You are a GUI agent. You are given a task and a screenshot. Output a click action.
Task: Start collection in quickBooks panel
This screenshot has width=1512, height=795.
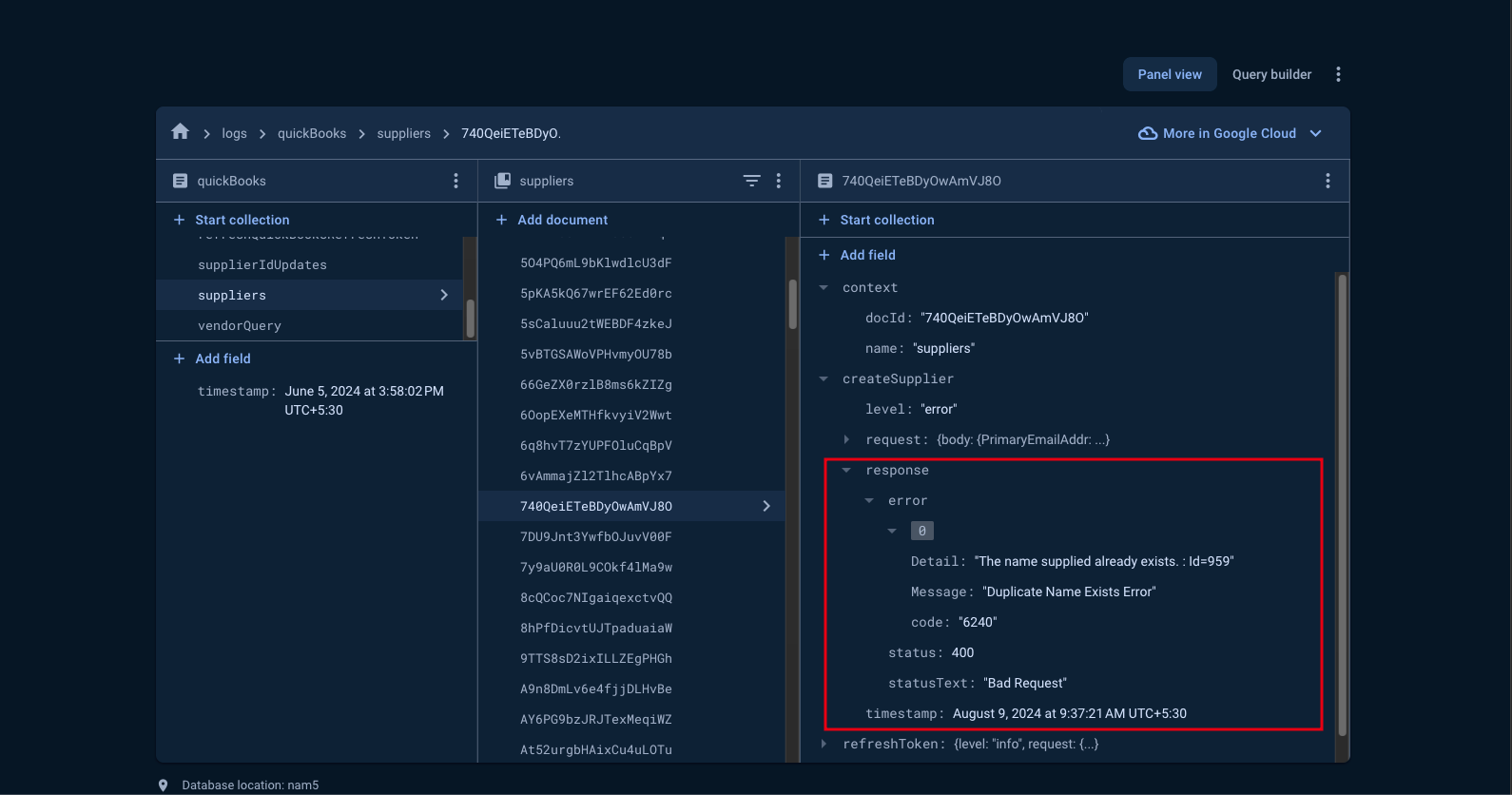[242, 220]
